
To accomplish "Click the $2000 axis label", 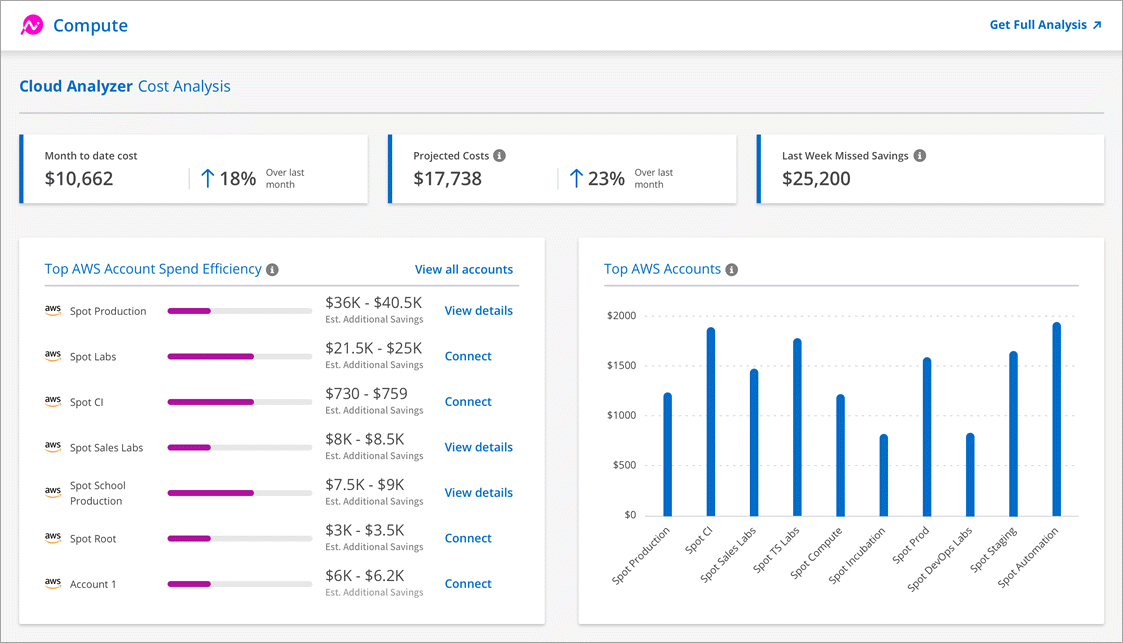I will (622, 316).
